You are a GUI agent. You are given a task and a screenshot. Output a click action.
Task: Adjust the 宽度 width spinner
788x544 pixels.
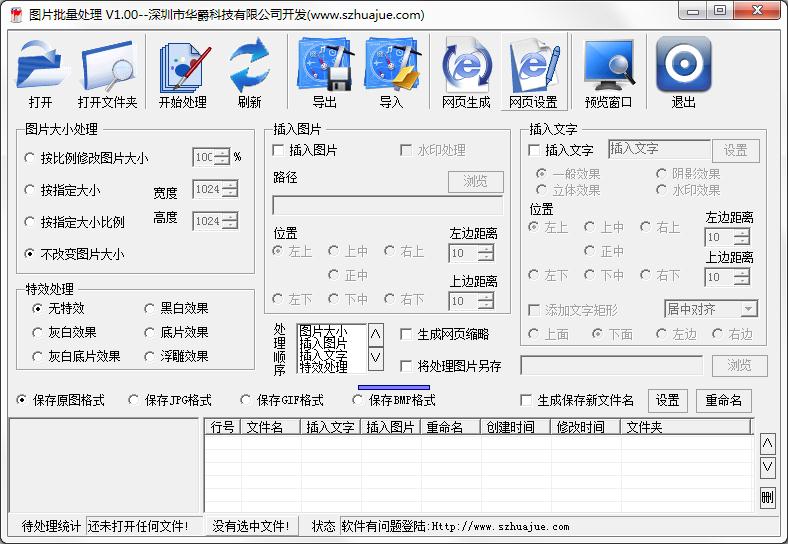point(230,190)
